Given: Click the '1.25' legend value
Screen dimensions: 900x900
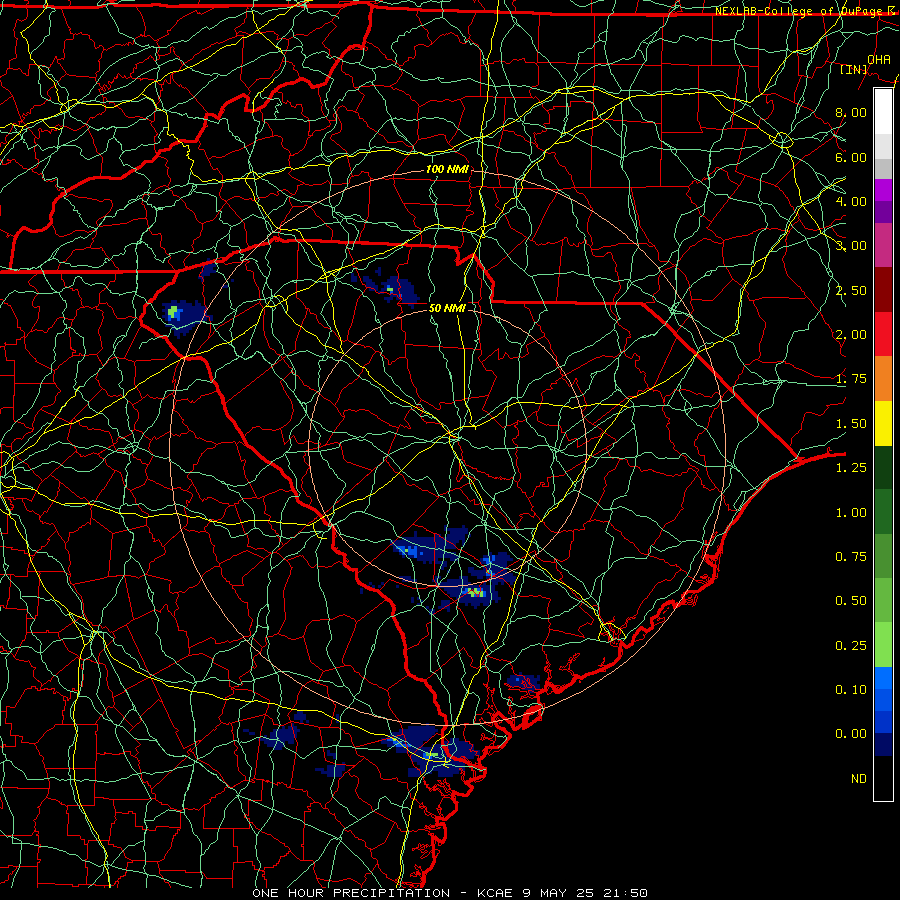Looking at the screenshot, I should click(x=851, y=468).
